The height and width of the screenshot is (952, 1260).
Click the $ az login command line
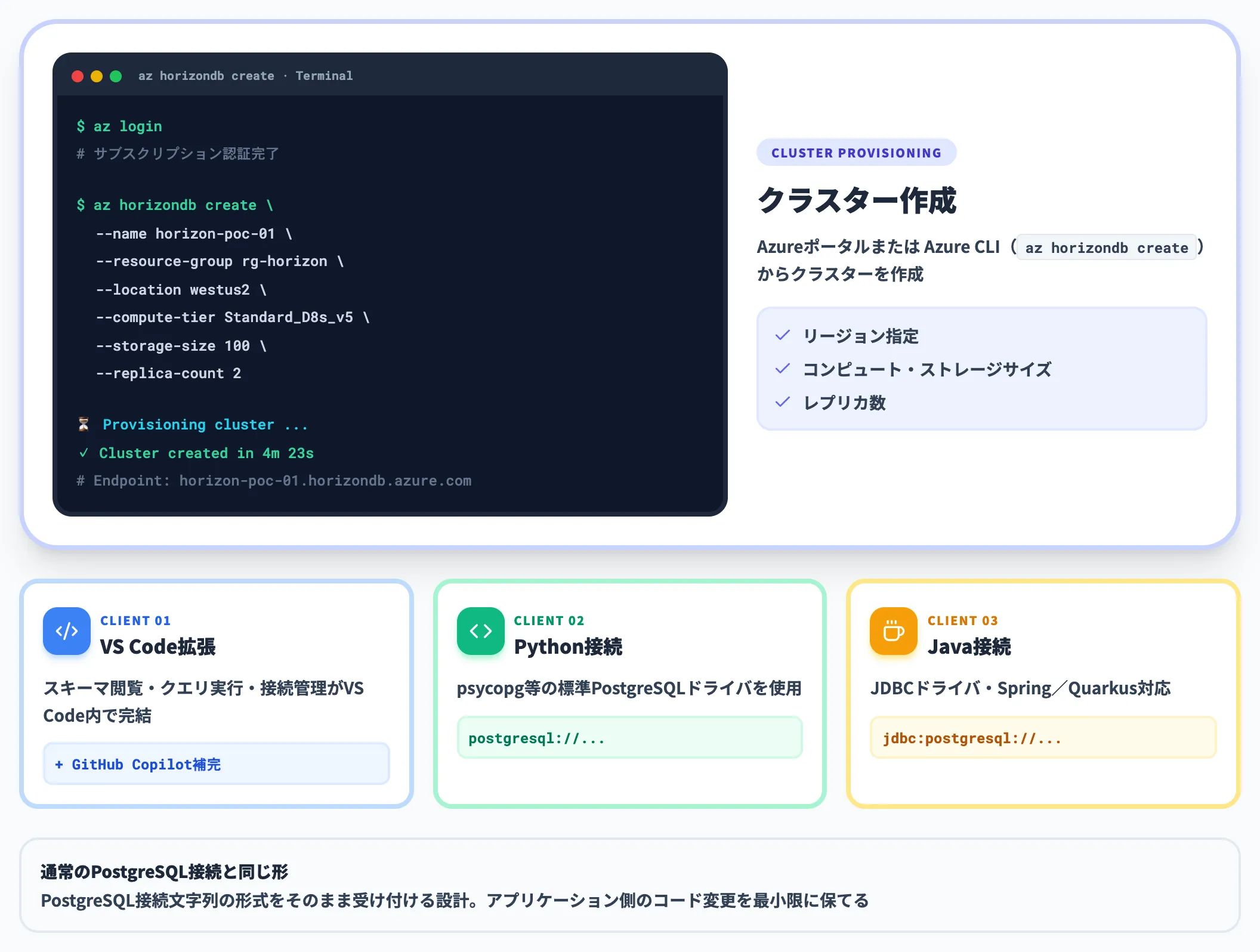point(119,126)
